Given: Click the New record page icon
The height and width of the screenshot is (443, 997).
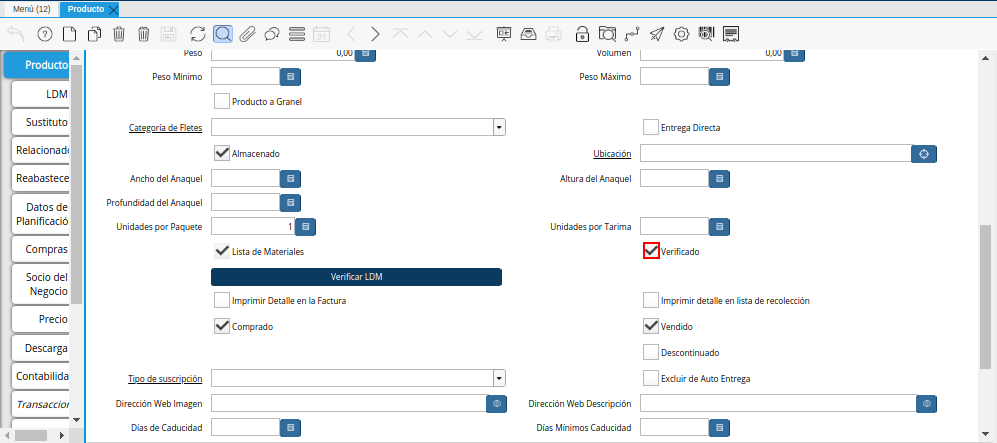Looking at the screenshot, I should 69,34.
